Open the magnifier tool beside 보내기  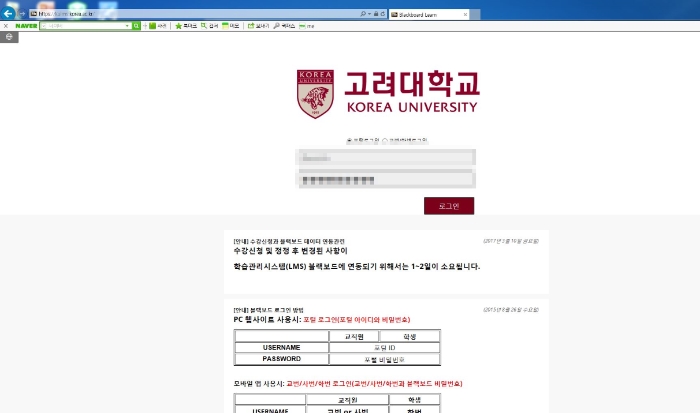click(x=284, y=26)
